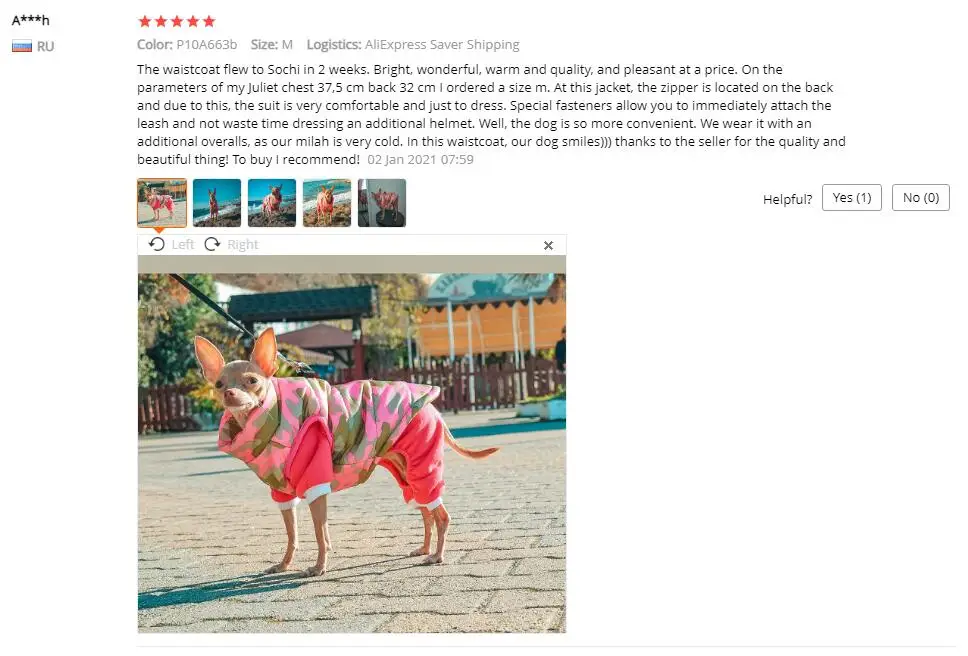Viewport: 968px width, 656px height.
Task: Click the first red rating star
Action: [145, 22]
